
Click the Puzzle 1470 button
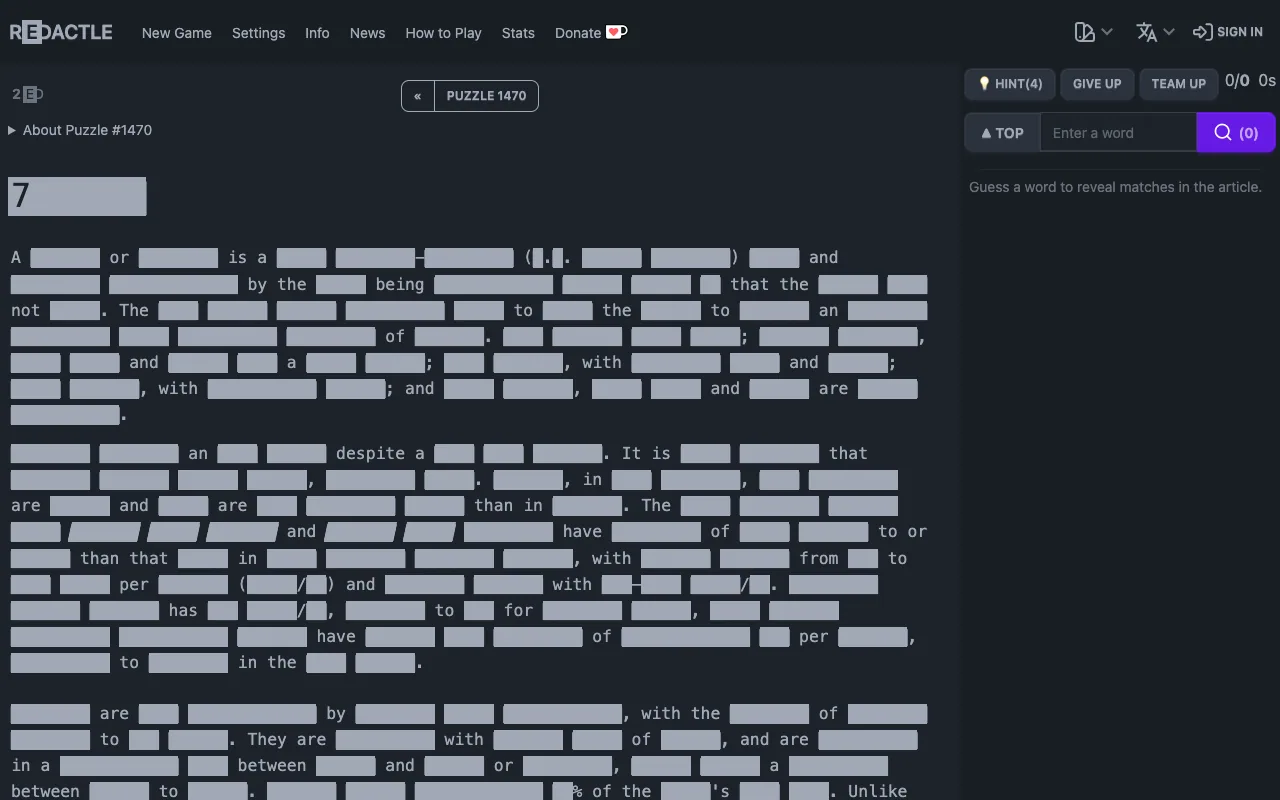486,96
